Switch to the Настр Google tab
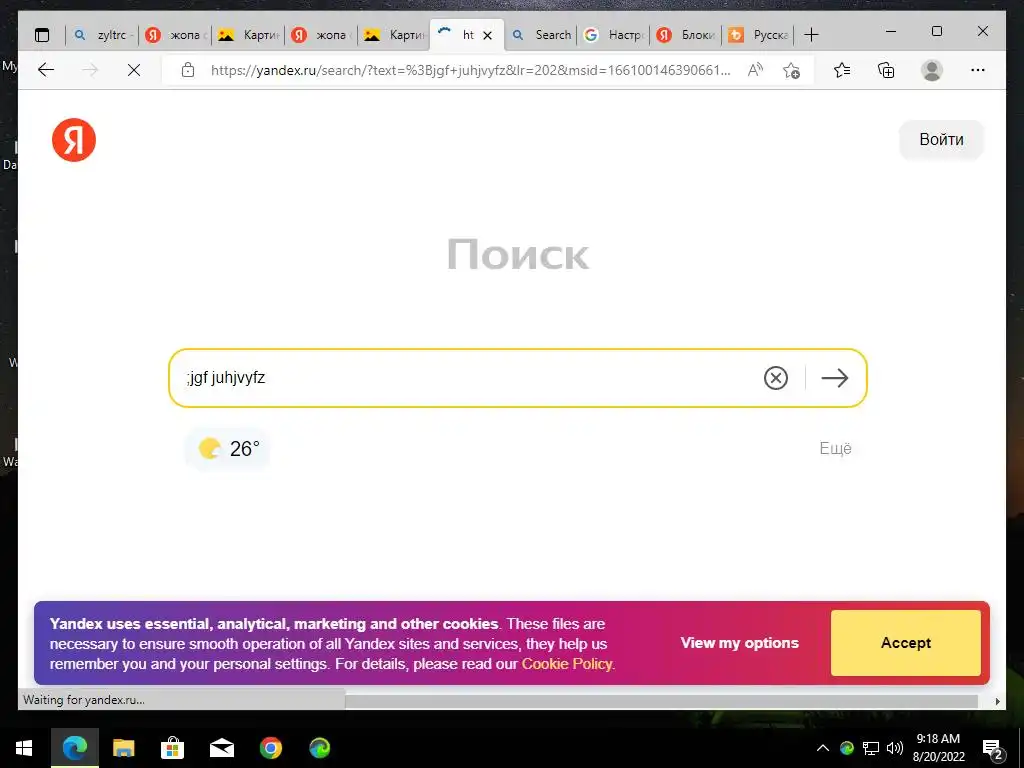 pos(613,35)
